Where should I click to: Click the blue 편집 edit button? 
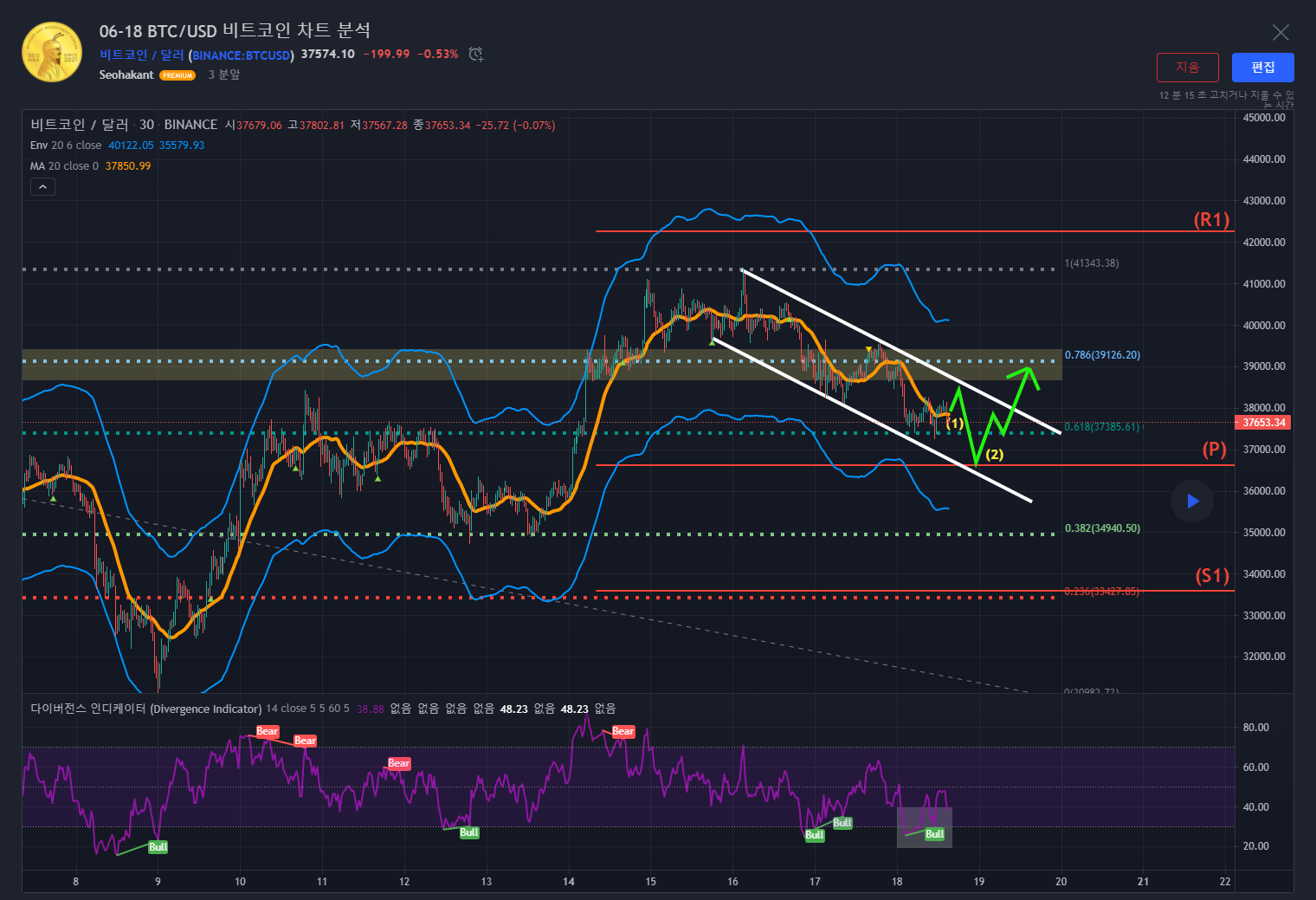[1262, 68]
